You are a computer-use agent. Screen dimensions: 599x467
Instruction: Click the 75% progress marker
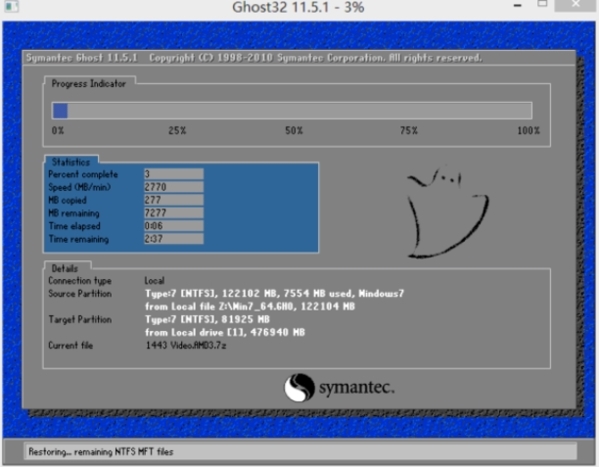pos(409,131)
